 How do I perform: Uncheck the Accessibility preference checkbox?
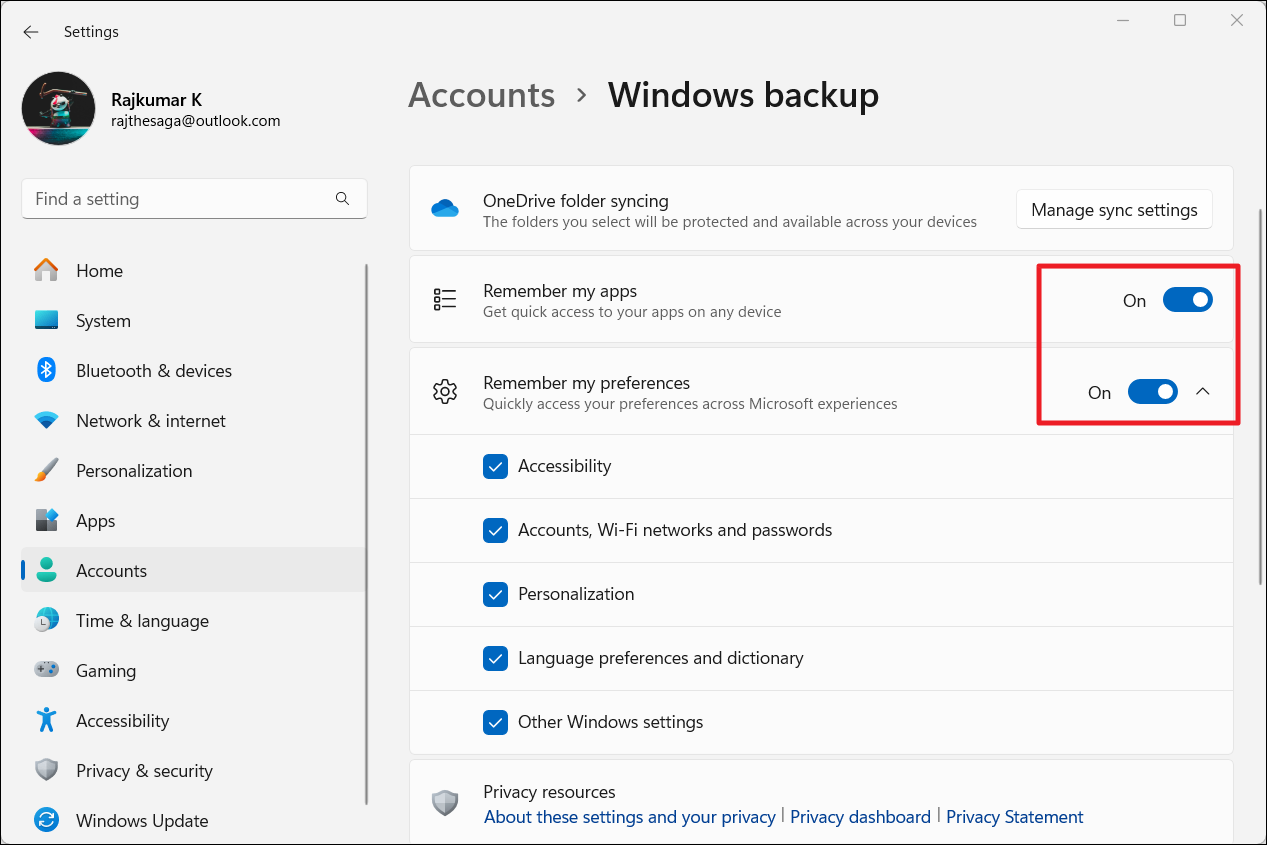tap(495, 466)
